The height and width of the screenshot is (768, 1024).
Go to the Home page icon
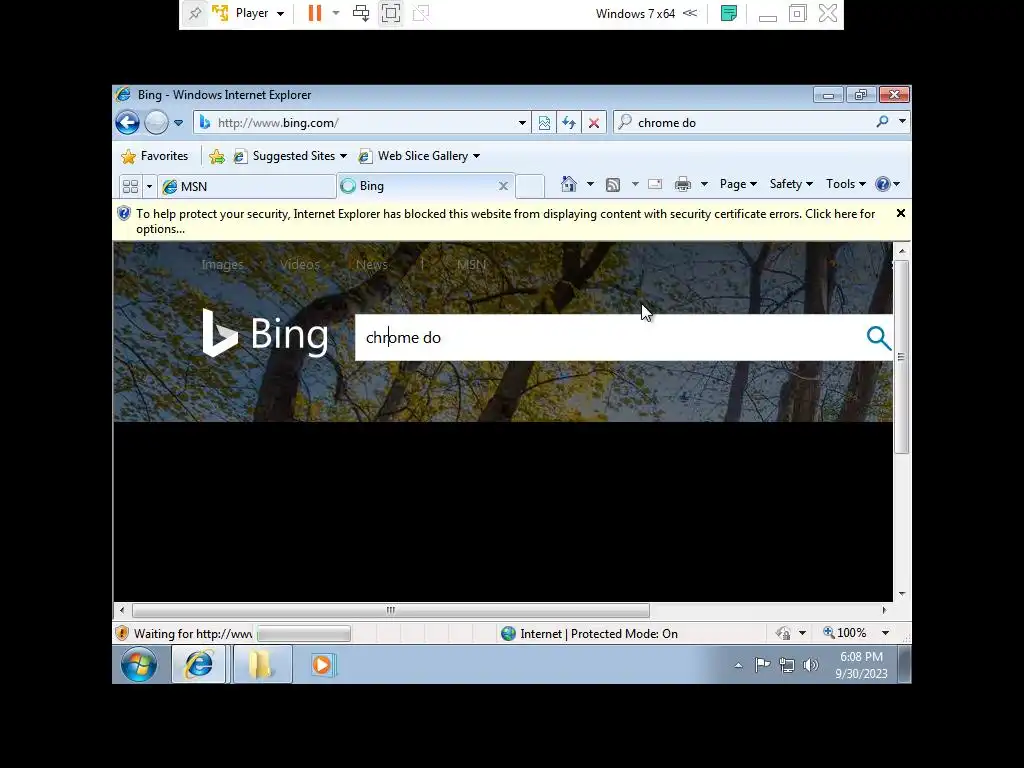point(569,184)
